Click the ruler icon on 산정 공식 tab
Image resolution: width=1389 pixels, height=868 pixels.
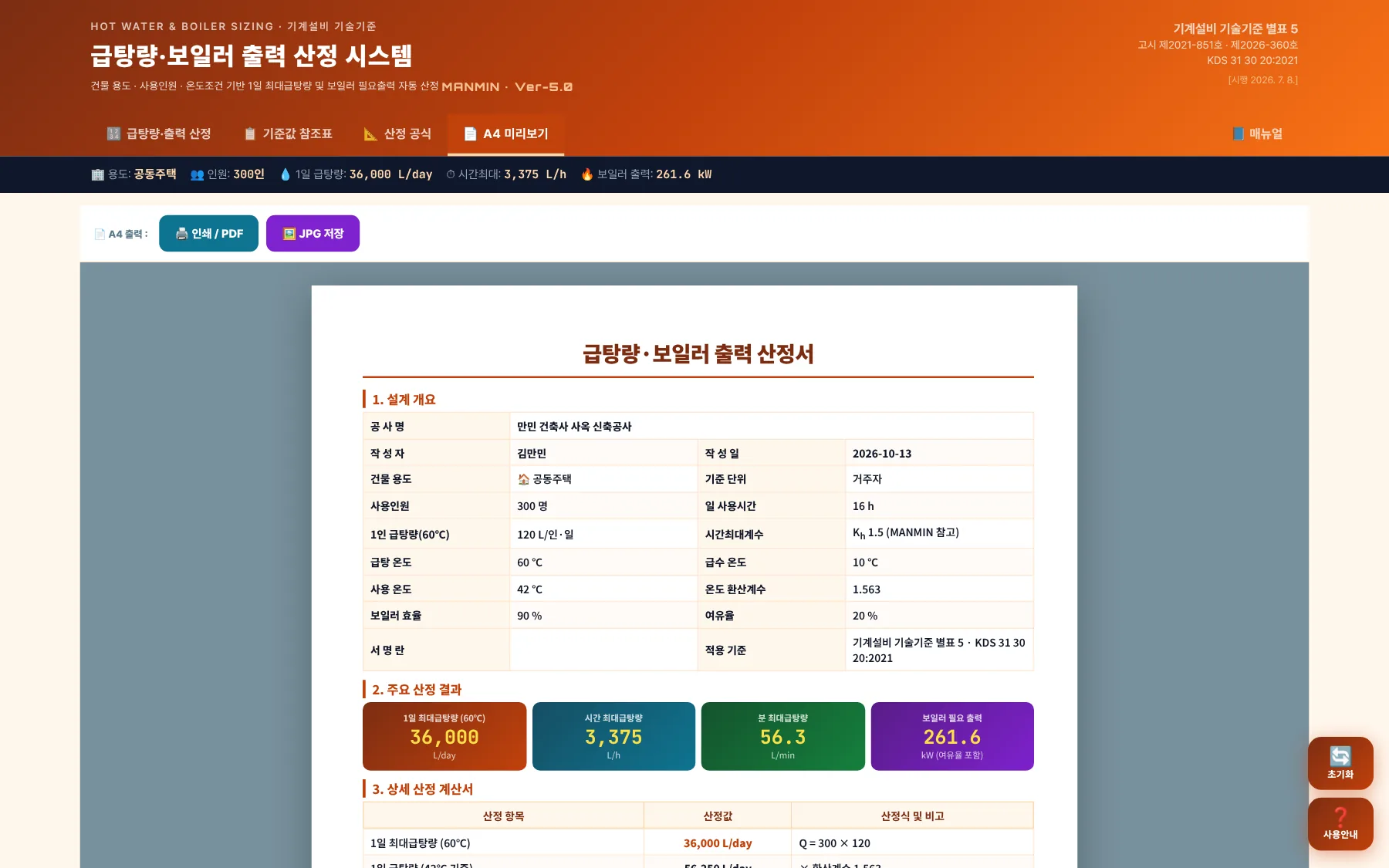(370, 133)
